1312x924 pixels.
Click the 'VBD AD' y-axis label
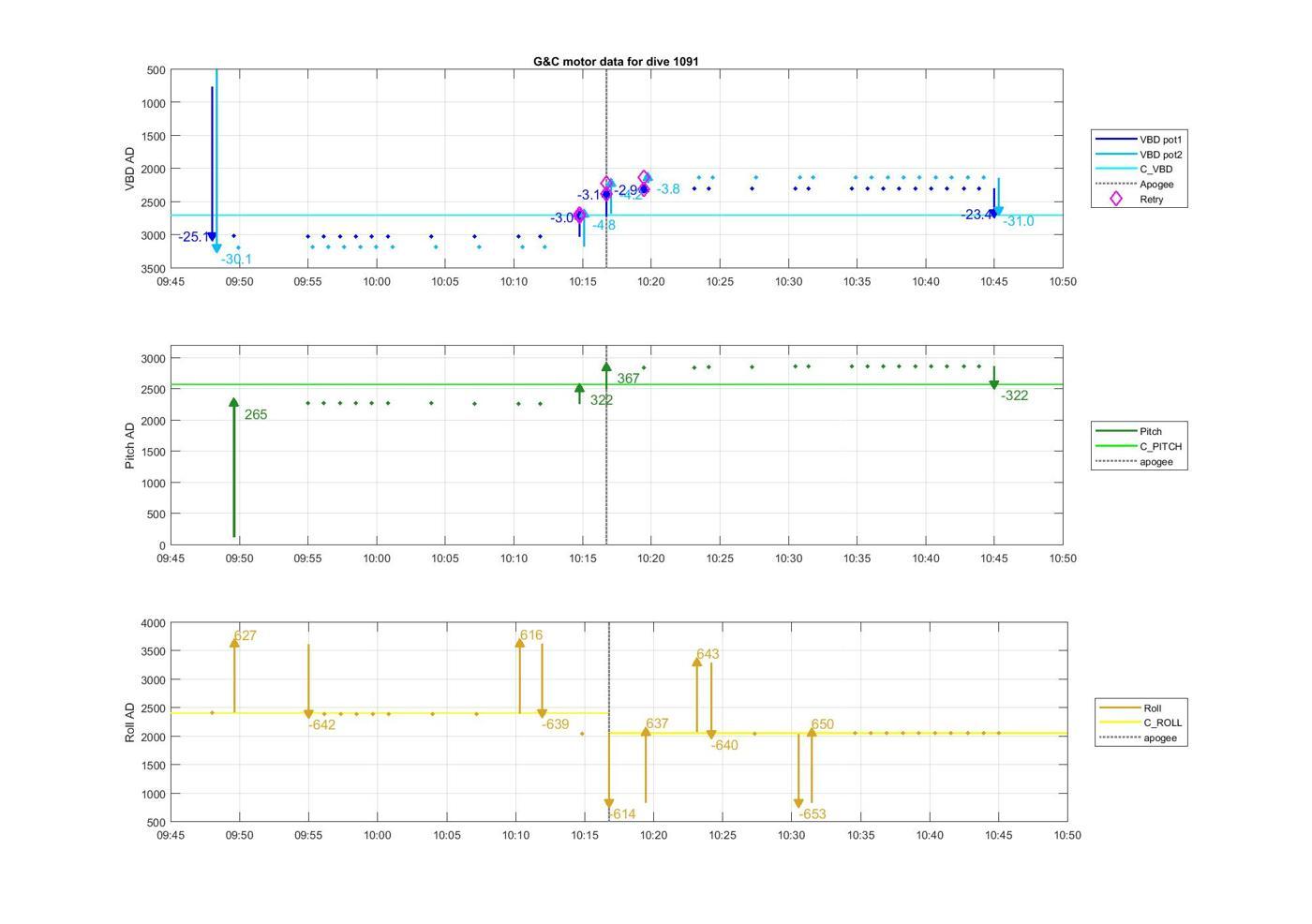tap(130, 169)
